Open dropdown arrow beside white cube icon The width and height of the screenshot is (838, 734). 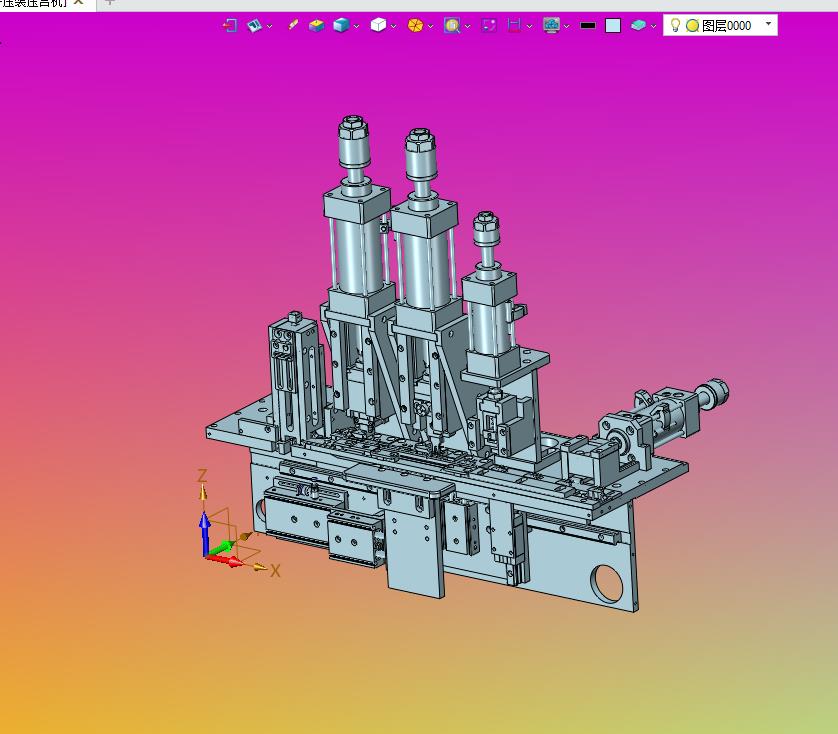pyautogui.click(x=393, y=26)
